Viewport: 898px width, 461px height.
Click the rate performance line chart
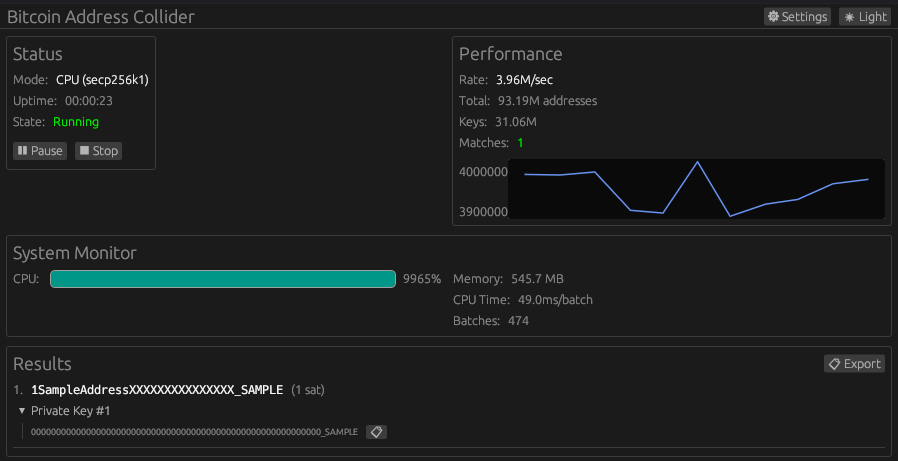(696, 189)
